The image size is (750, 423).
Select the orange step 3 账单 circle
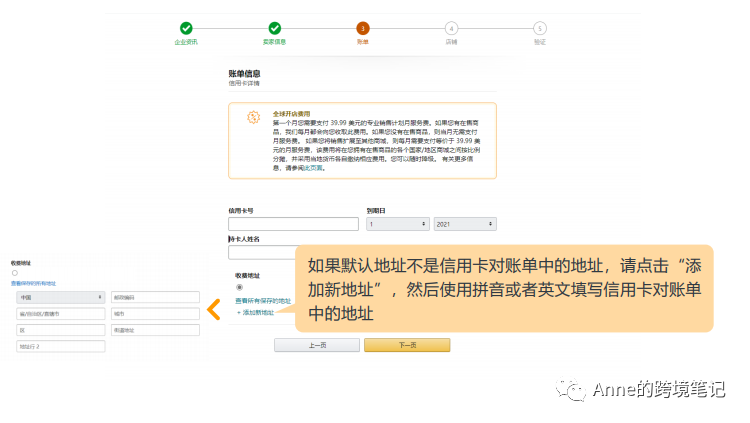click(x=363, y=28)
